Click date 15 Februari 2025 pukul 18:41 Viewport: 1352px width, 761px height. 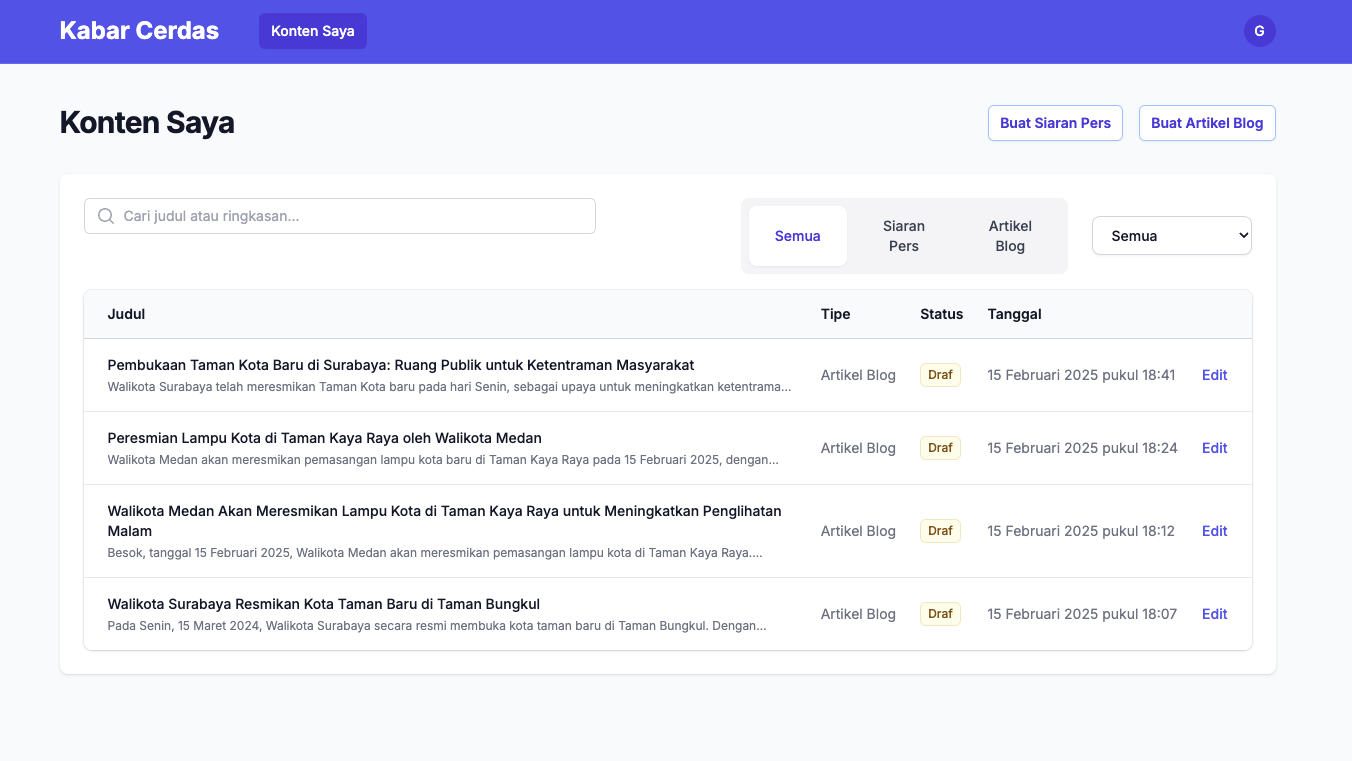click(1081, 375)
